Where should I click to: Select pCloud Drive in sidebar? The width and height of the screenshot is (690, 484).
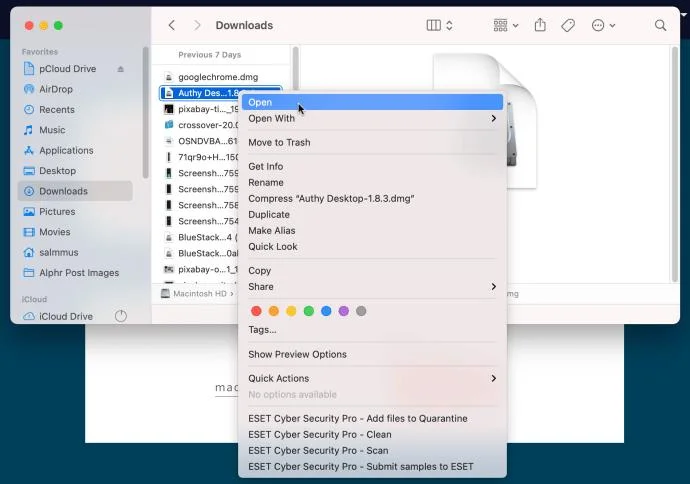67,69
